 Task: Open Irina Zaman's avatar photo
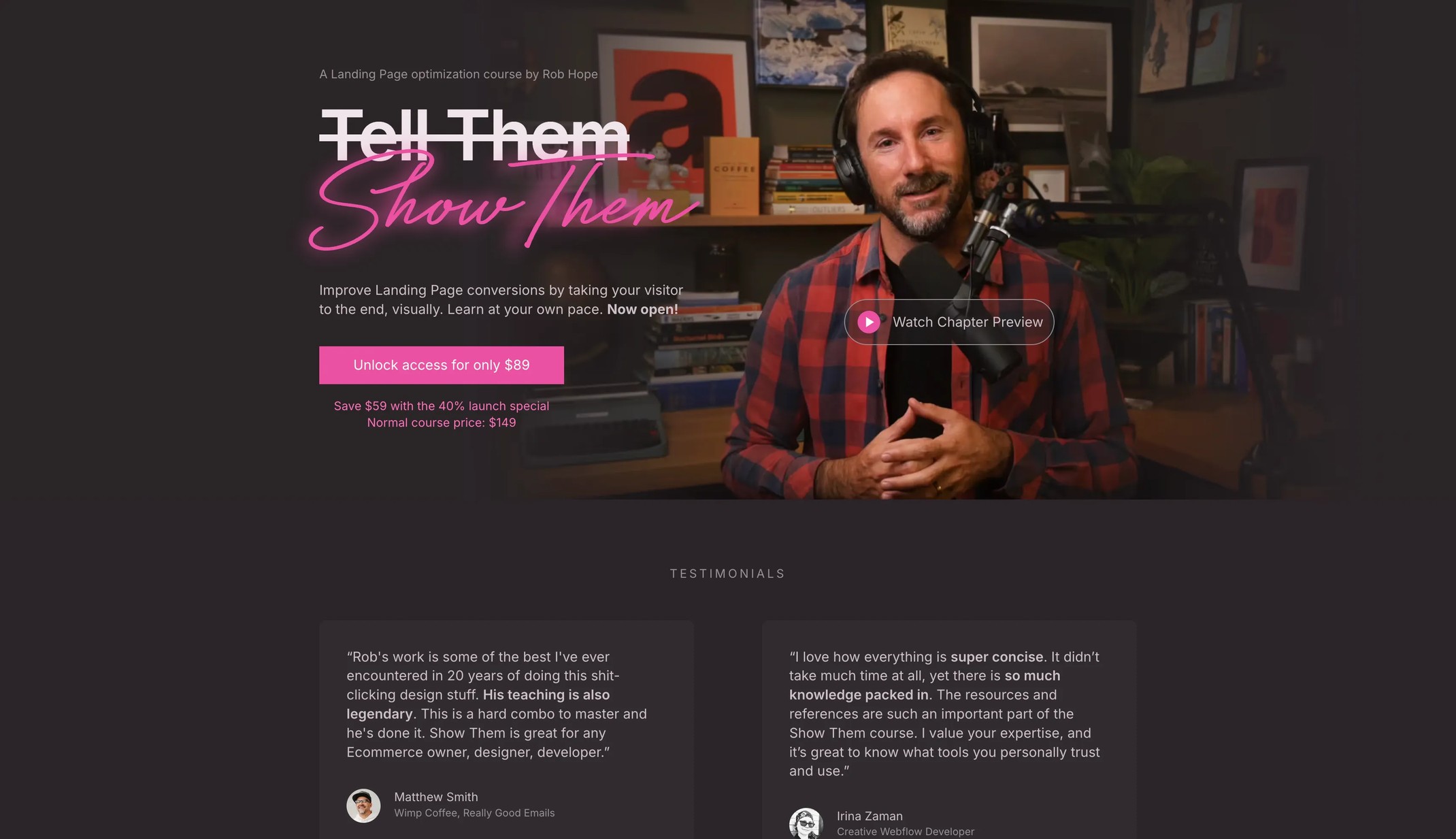pos(806,823)
